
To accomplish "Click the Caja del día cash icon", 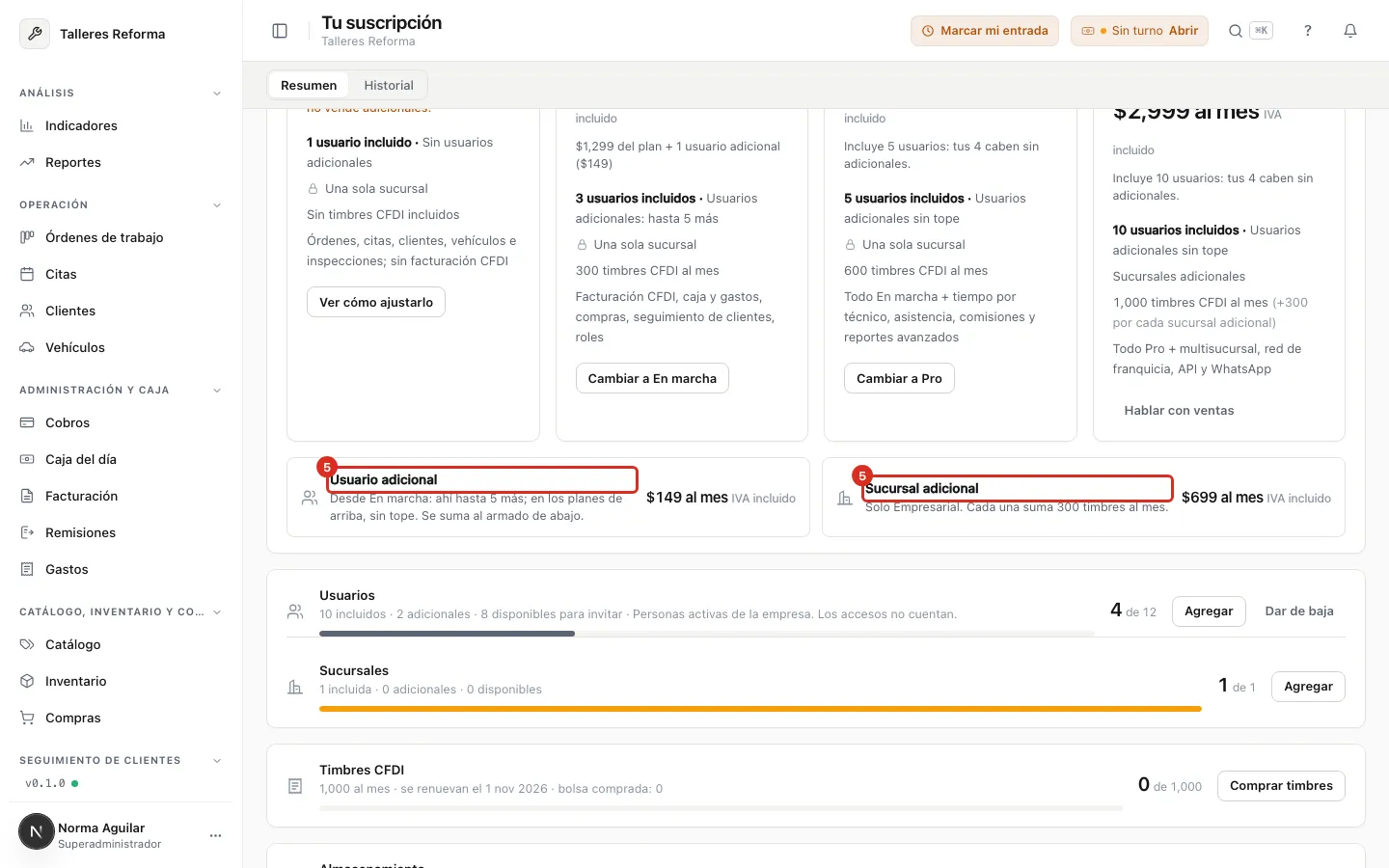I will click(27, 459).
